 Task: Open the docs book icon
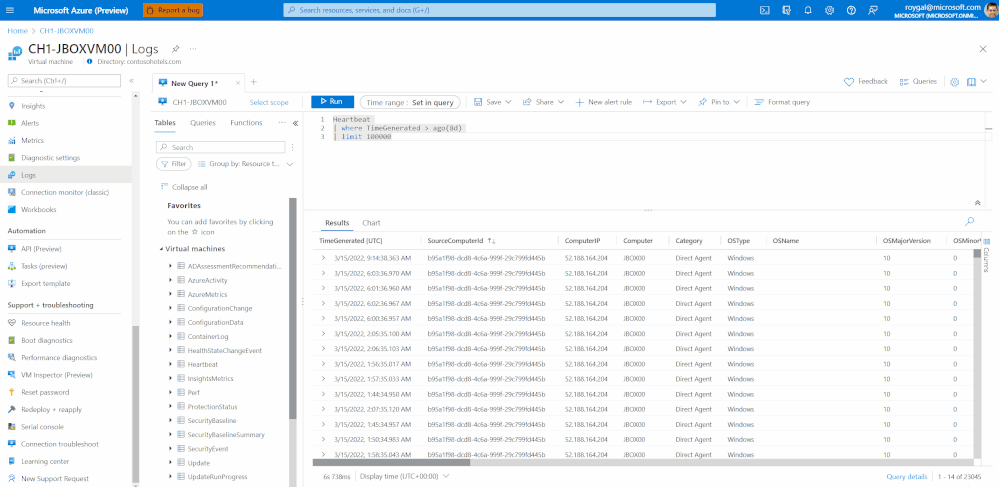click(x=972, y=82)
